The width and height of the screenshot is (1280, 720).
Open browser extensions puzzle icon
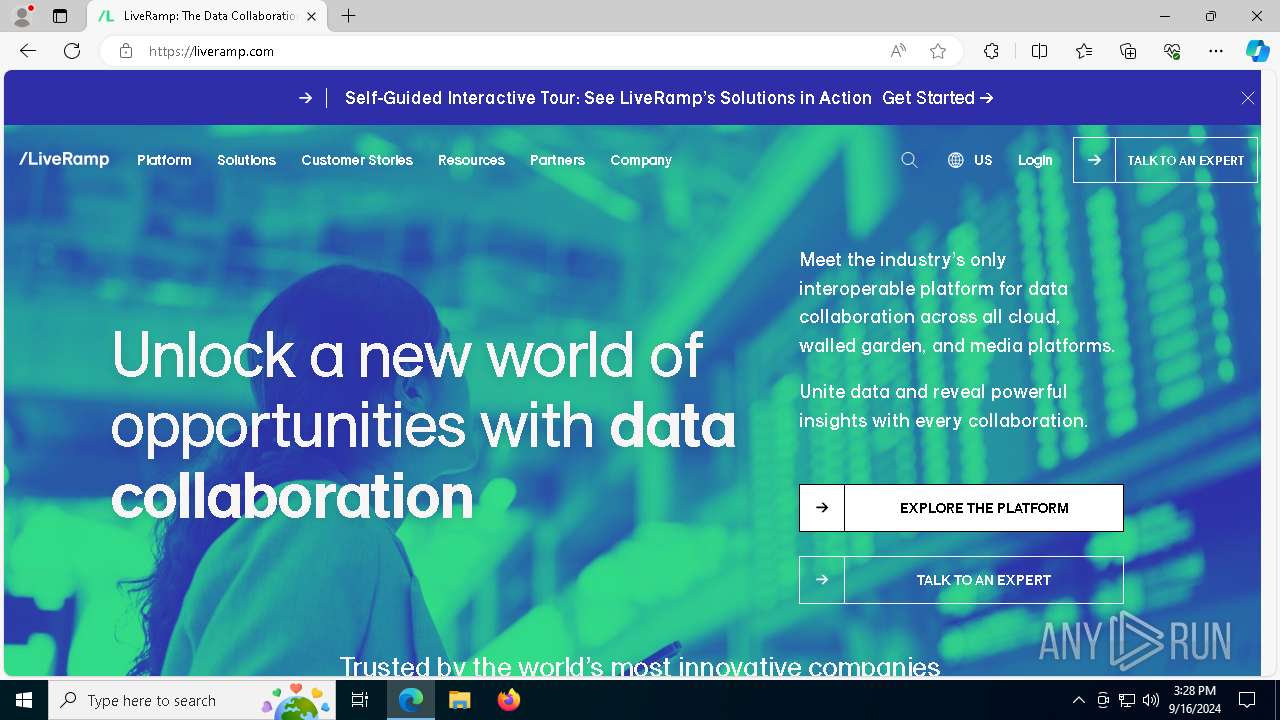[x=991, y=51]
